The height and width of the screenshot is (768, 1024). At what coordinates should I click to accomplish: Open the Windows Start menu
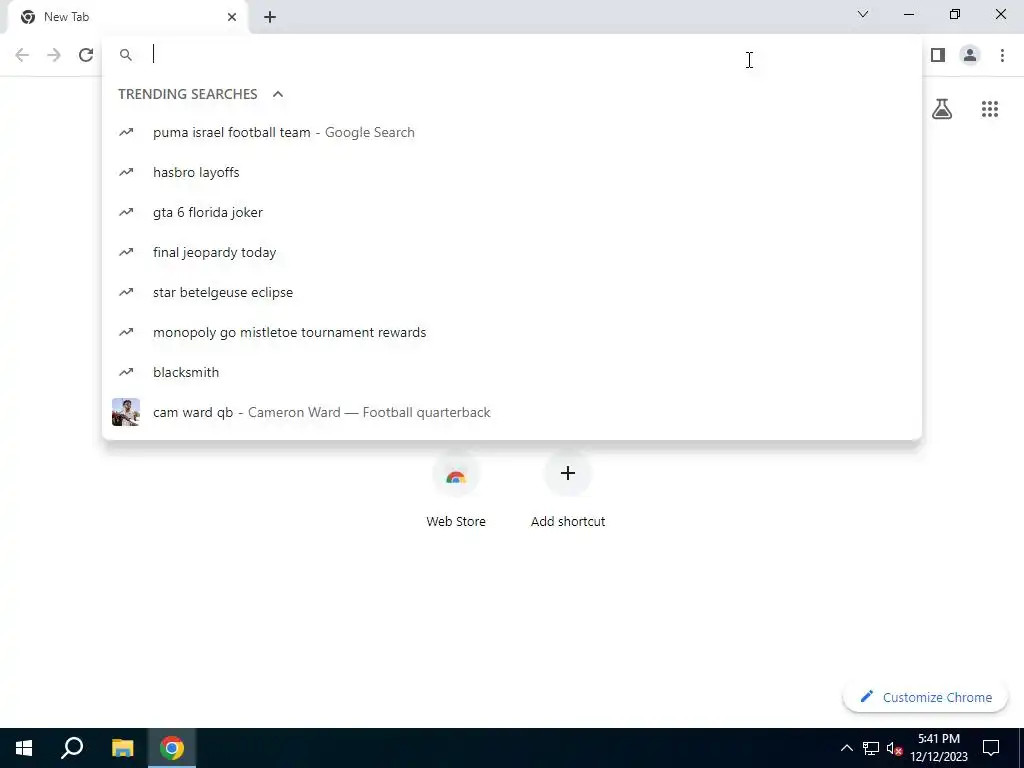24,748
